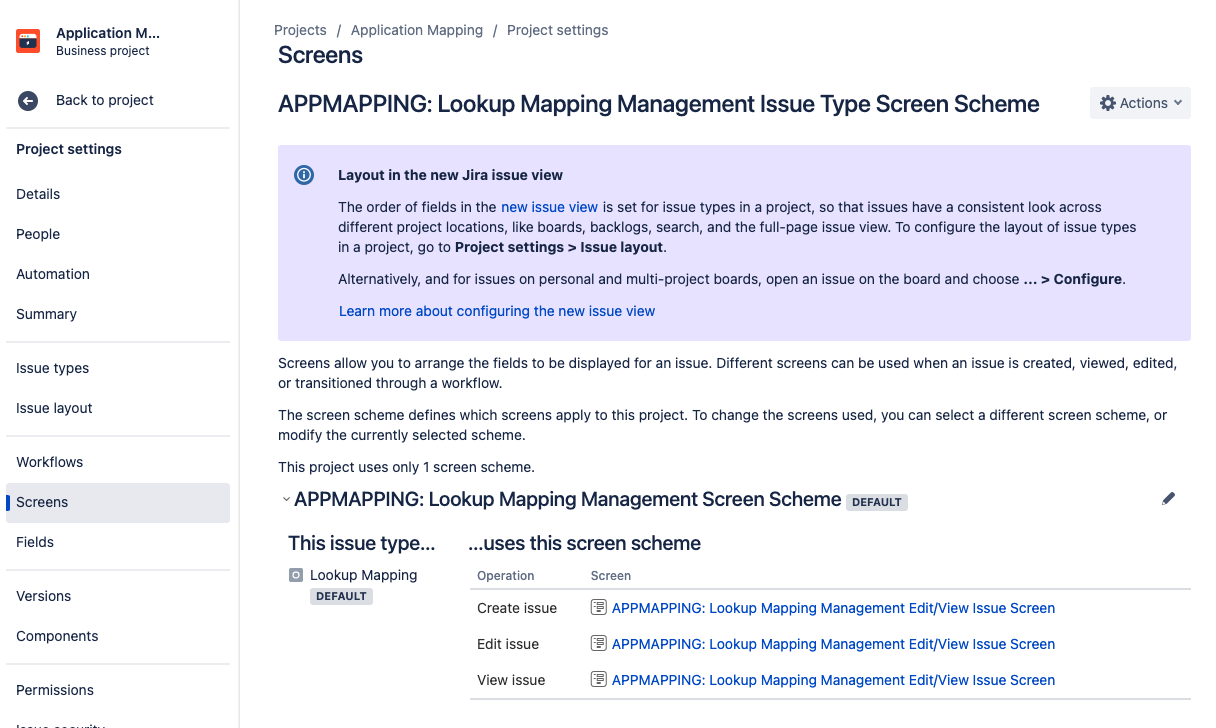Click the Lookup Mapping issue type icon
The height and width of the screenshot is (728, 1216).
pyautogui.click(x=295, y=574)
